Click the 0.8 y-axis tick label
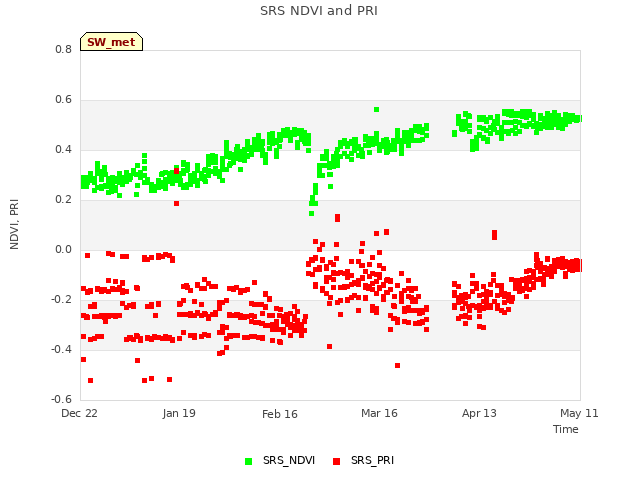The image size is (640, 480). coord(63,49)
